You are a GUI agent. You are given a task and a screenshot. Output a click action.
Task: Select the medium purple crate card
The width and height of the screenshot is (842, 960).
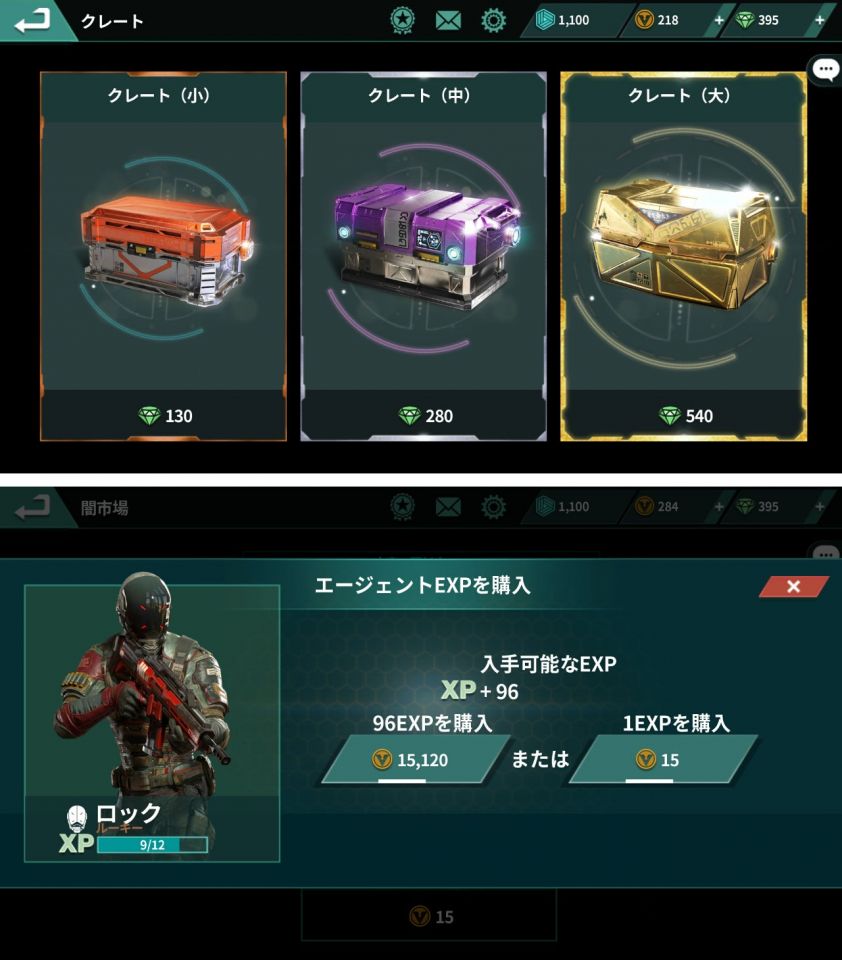pos(423,256)
